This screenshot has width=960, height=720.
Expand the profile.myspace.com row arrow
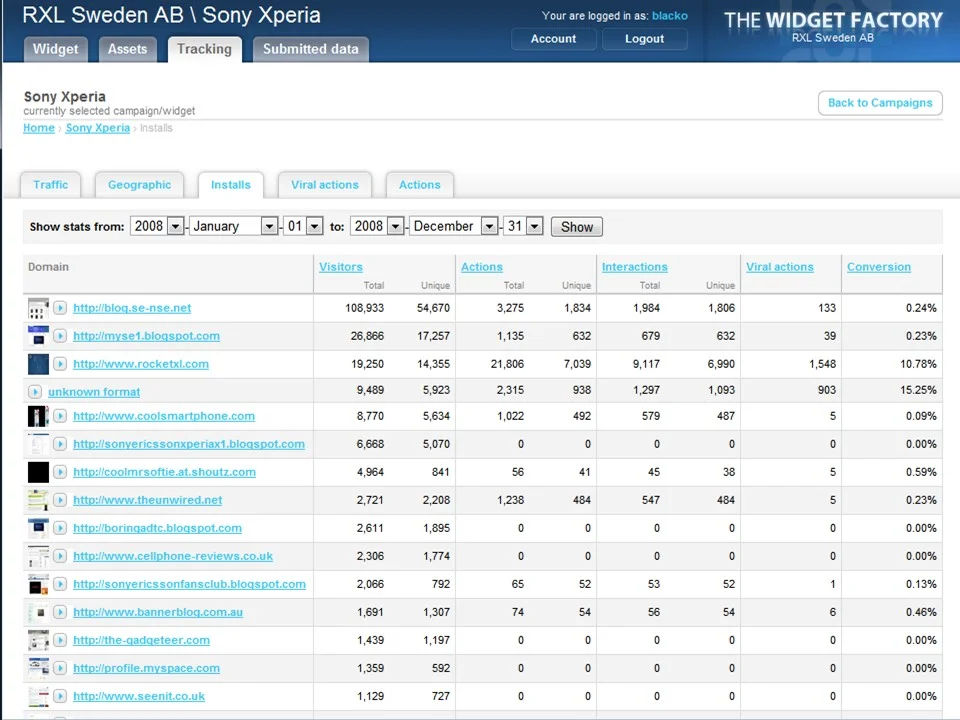click(x=59, y=668)
